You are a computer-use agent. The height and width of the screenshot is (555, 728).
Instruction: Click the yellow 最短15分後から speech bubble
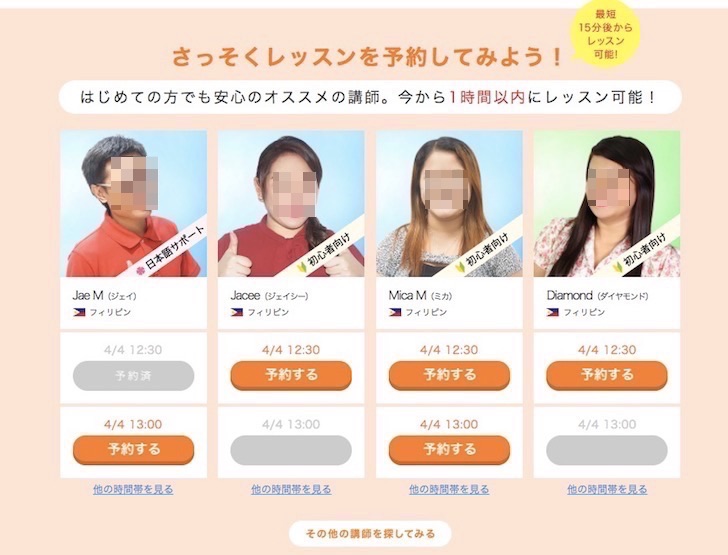(604, 34)
